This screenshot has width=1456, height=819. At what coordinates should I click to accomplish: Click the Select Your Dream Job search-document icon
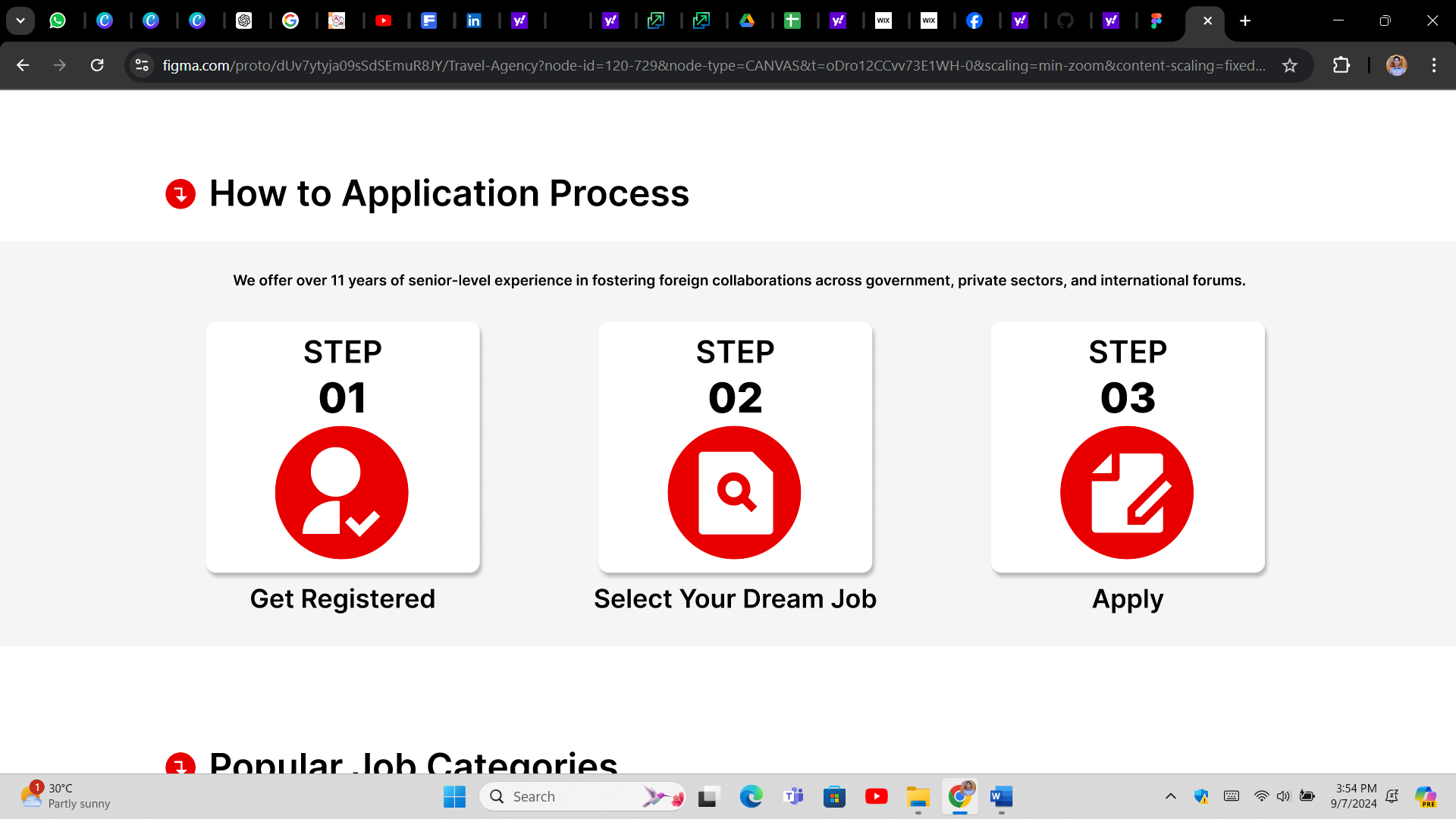(x=734, y=492)
